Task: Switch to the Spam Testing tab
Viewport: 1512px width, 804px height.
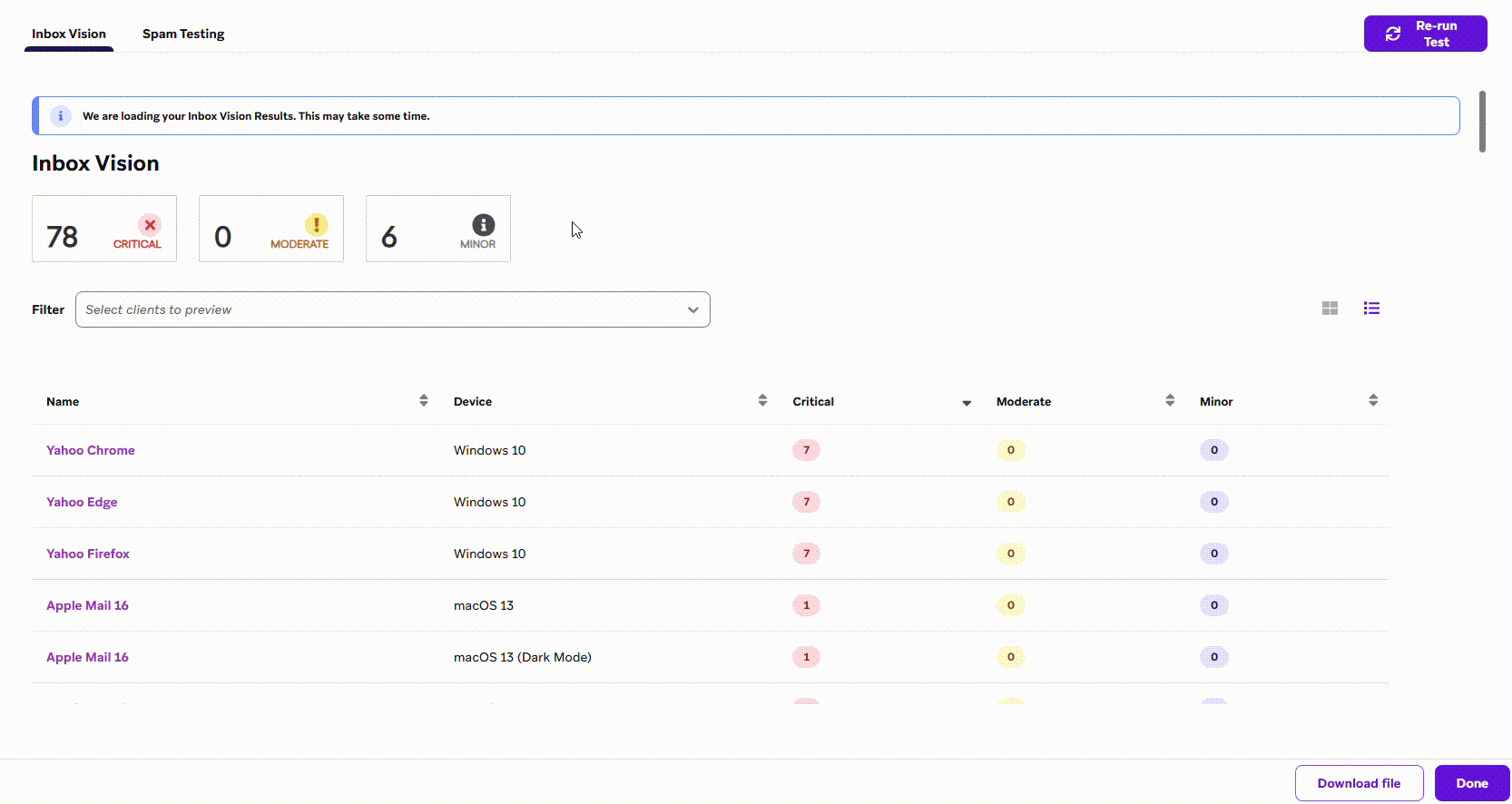Action: tap(183, 34)
